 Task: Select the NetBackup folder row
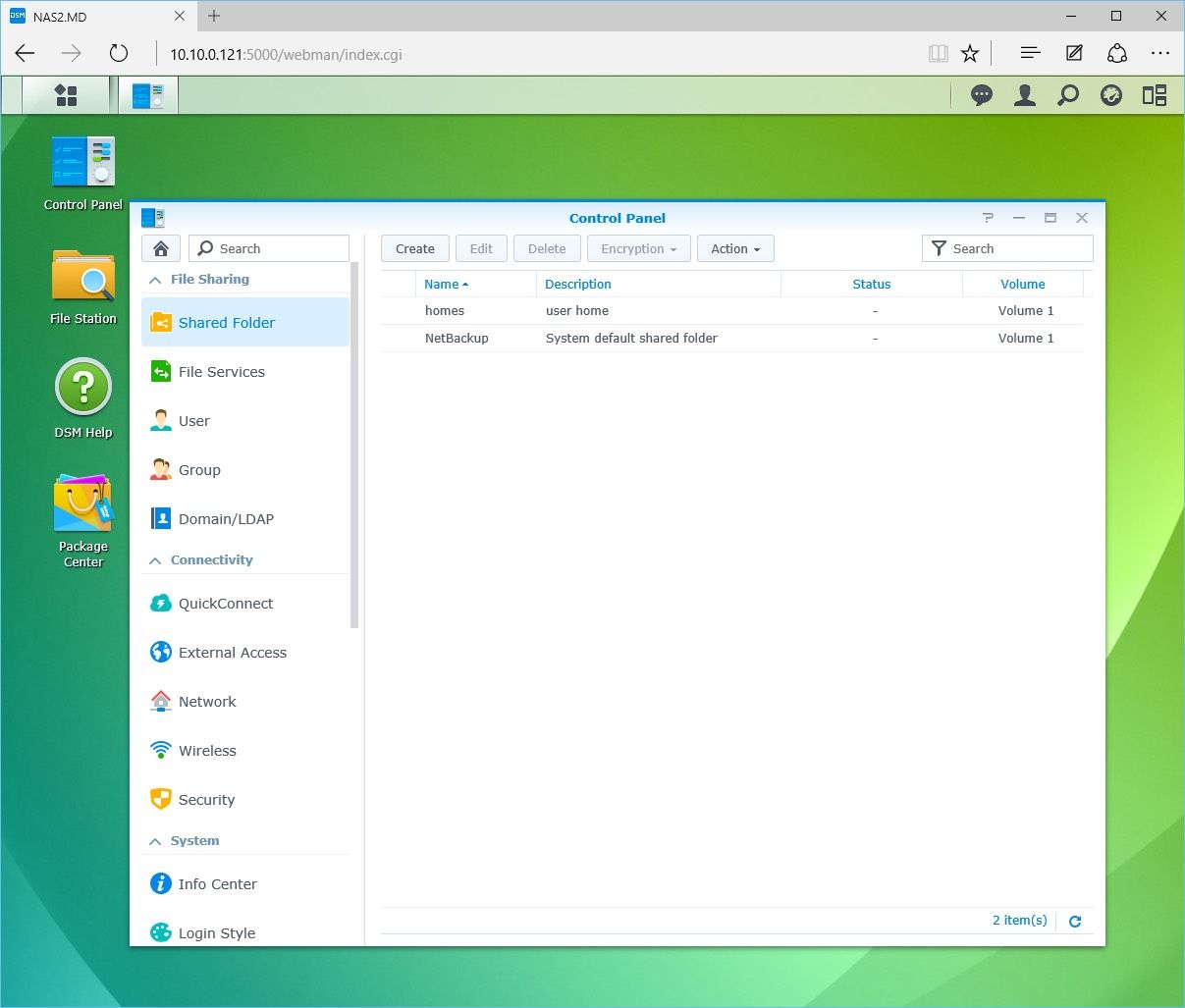[732, 338]
